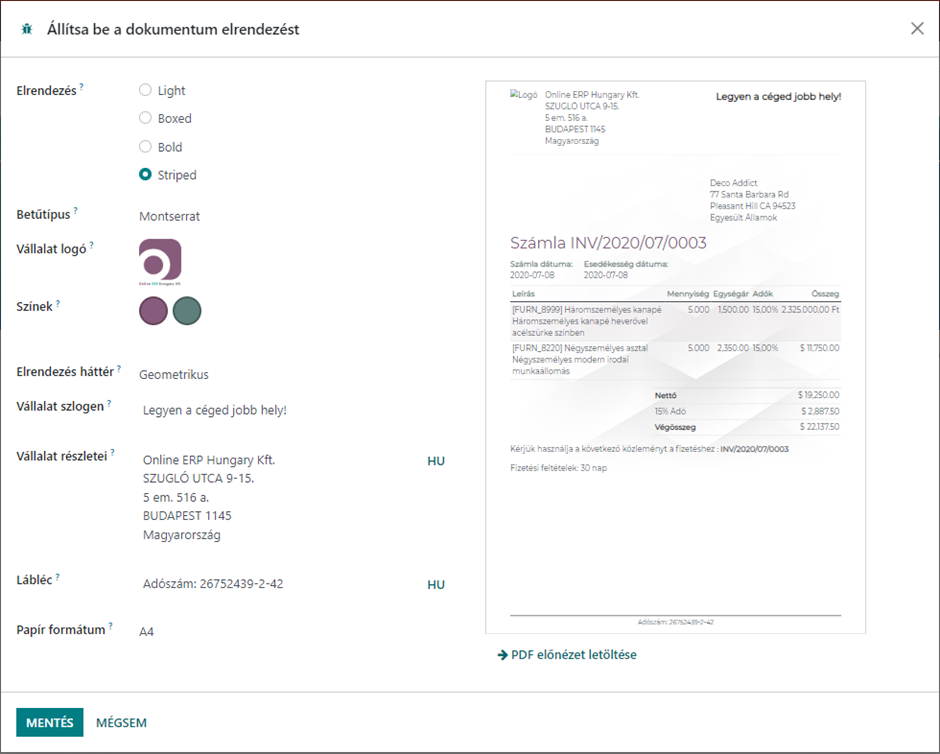The width and height of the screenshot is (940, 754).
Task: Click help icon beside Lábléc label
Action: [58, 576]
